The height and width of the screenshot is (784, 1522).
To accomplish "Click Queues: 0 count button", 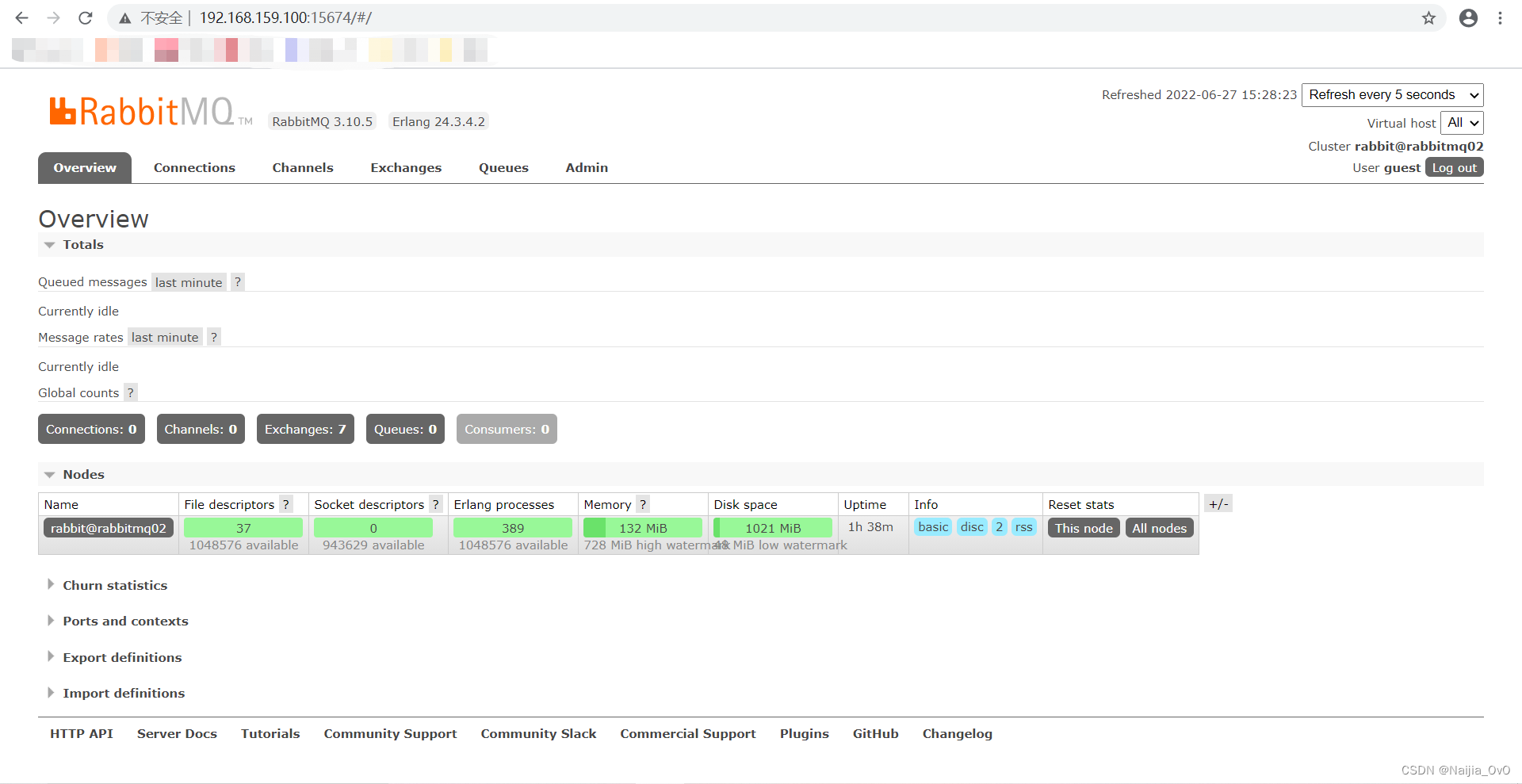I will point(405,429).
